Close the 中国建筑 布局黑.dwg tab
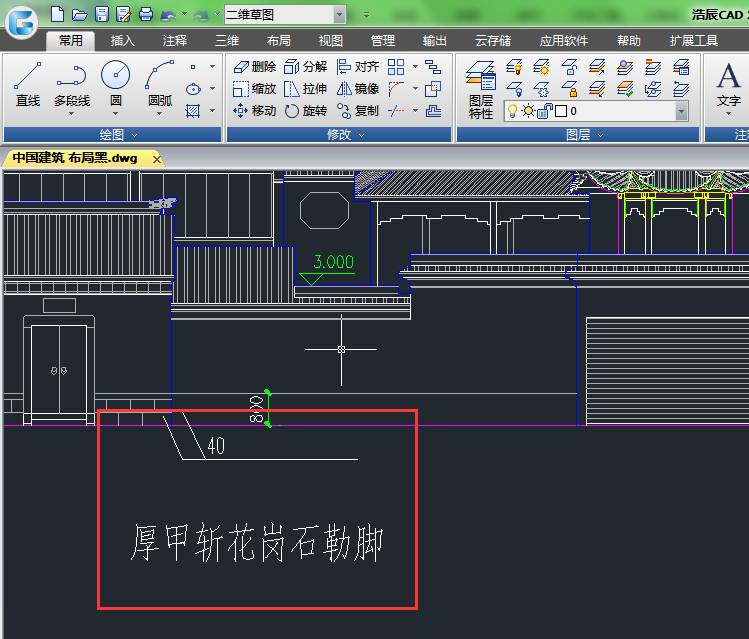 [157, 159]
